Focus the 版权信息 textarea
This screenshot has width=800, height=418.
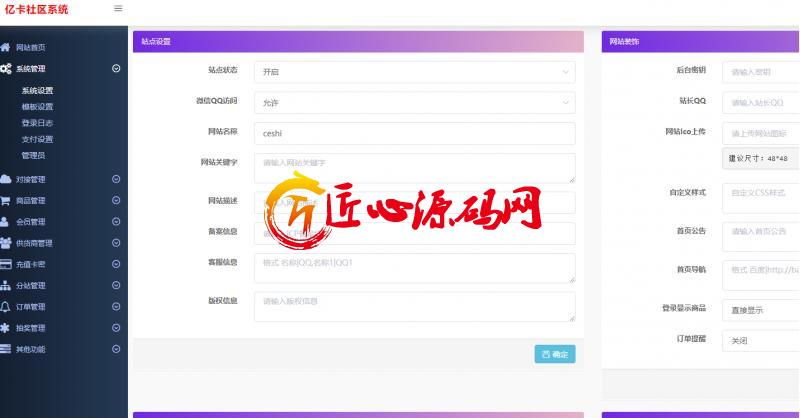[415, 306]
